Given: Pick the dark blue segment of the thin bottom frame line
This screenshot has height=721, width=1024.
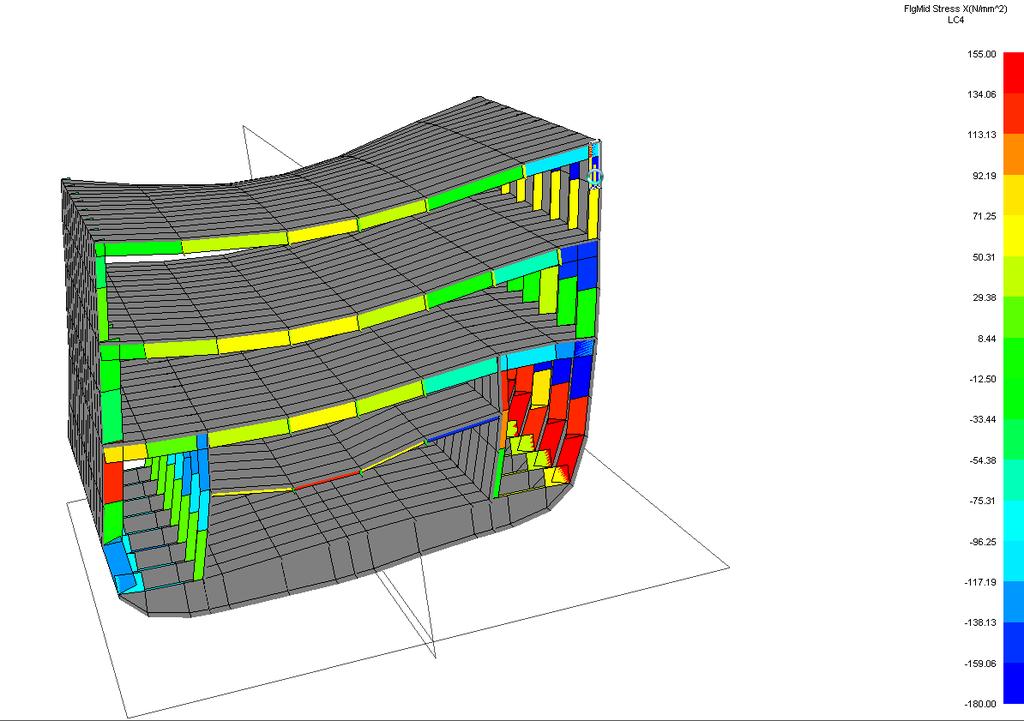Looking at the screenshot, I should [x=463, y=428].
